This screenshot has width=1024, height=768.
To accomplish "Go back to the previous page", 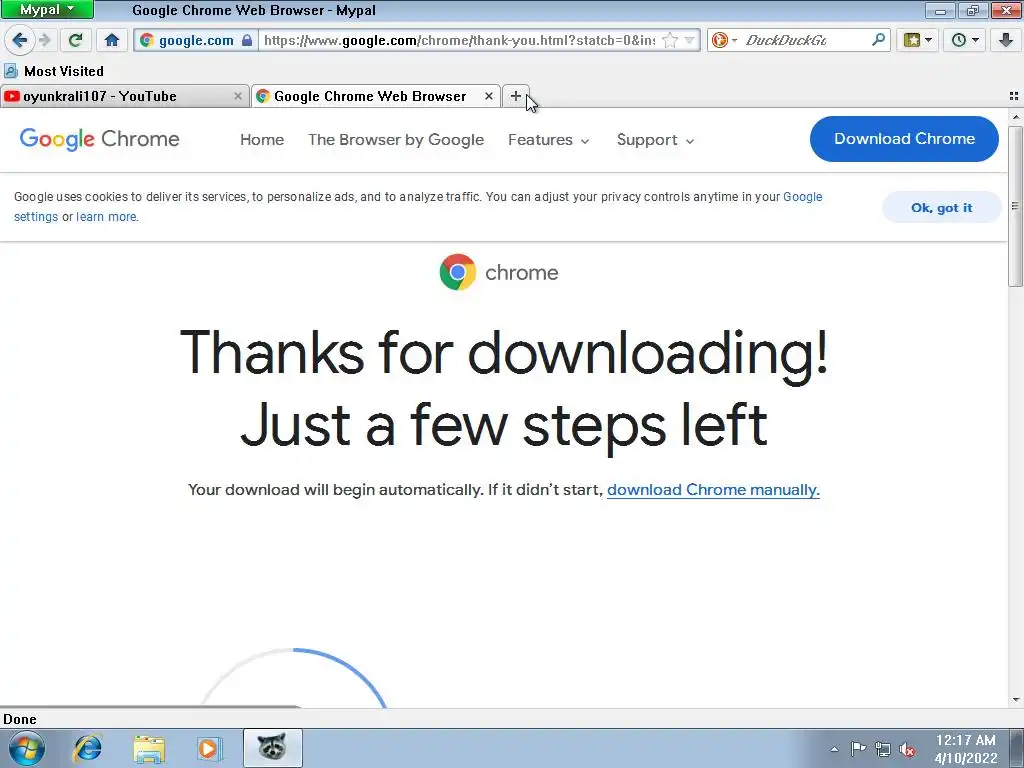I will (x=20, y=40).
